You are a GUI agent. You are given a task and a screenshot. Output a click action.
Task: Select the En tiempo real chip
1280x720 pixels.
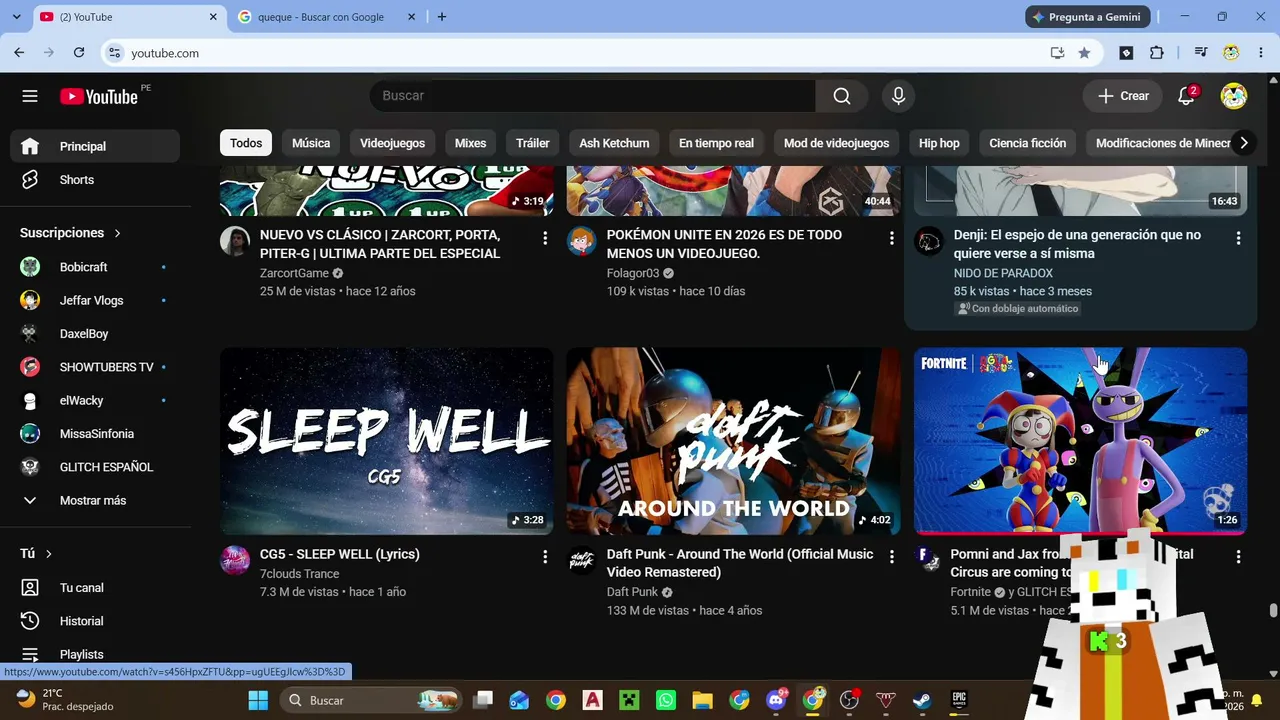(716, 143)
